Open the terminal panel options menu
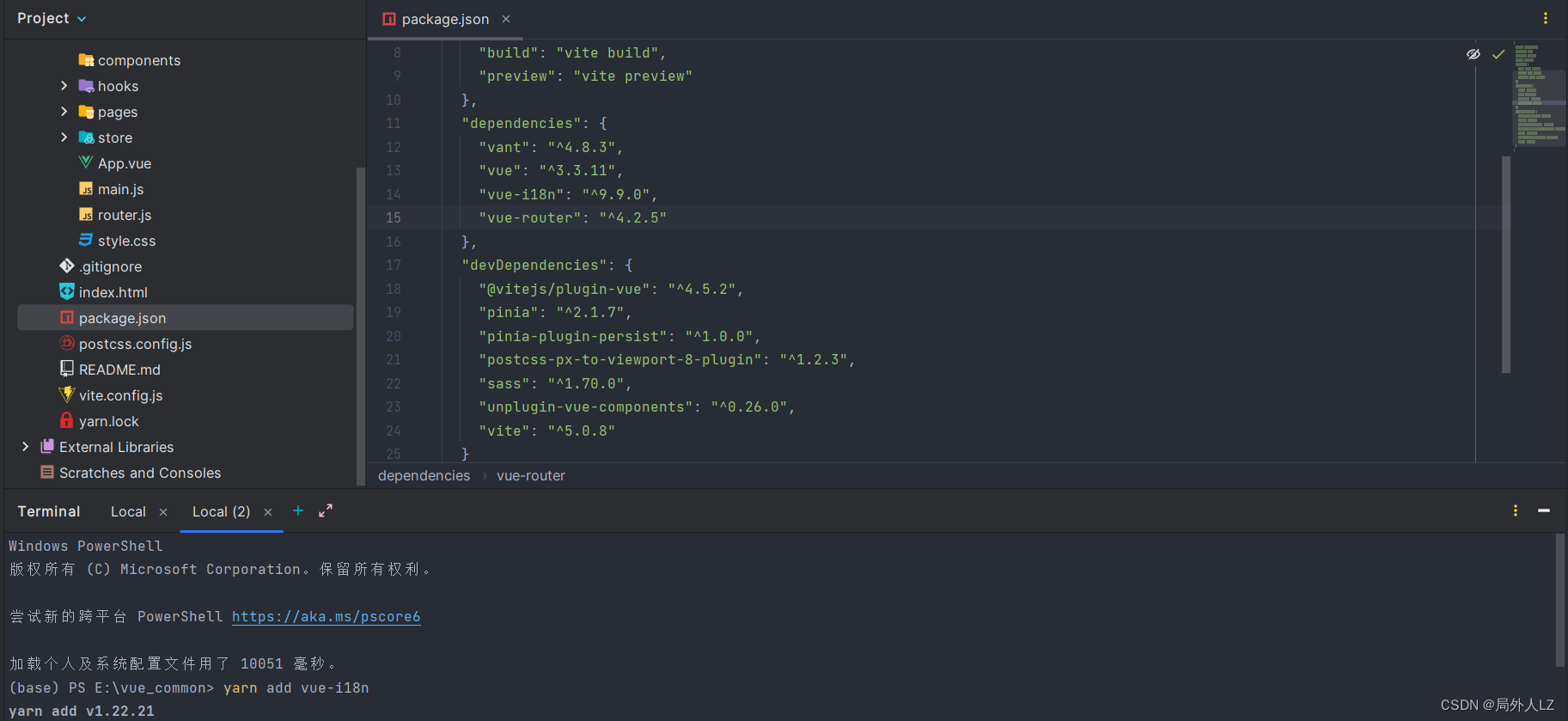1568x721 pixels. click(1516, 510)
